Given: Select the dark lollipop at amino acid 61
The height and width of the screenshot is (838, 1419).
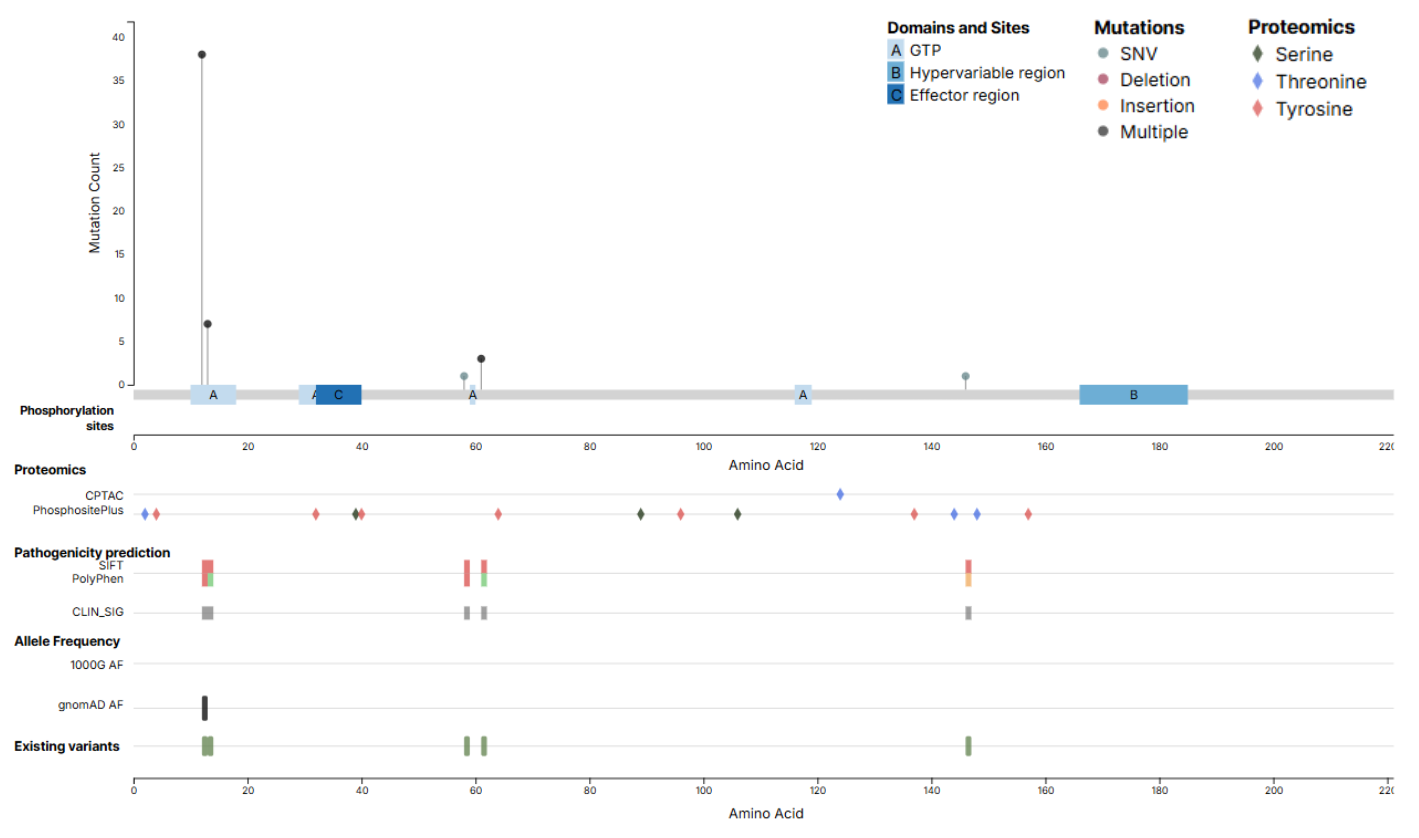Looking at the screenshot, I should 481,358.
